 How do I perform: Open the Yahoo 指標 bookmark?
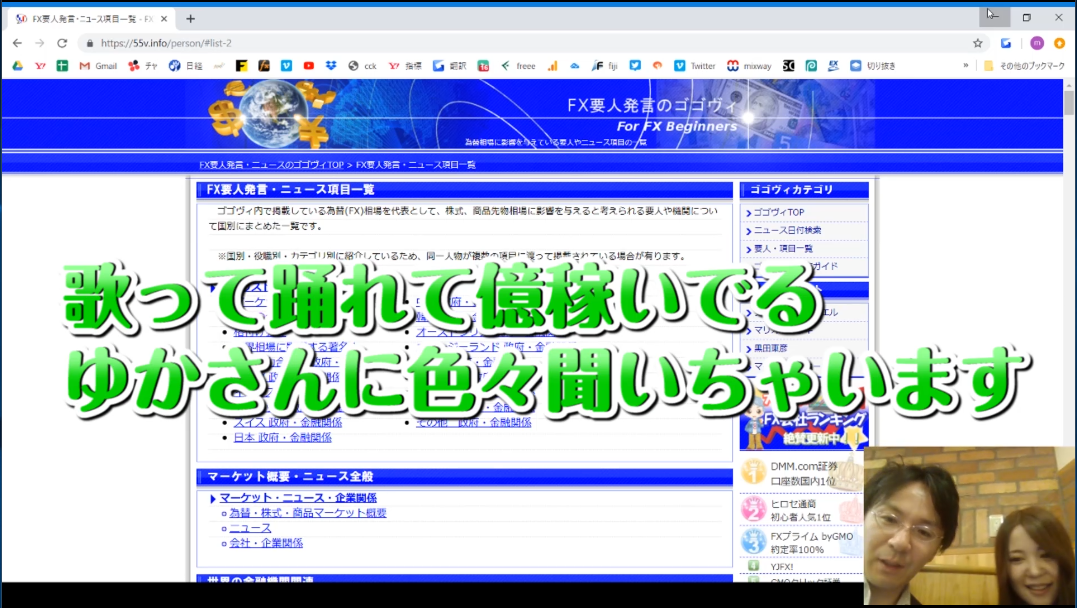pos(405,65)
